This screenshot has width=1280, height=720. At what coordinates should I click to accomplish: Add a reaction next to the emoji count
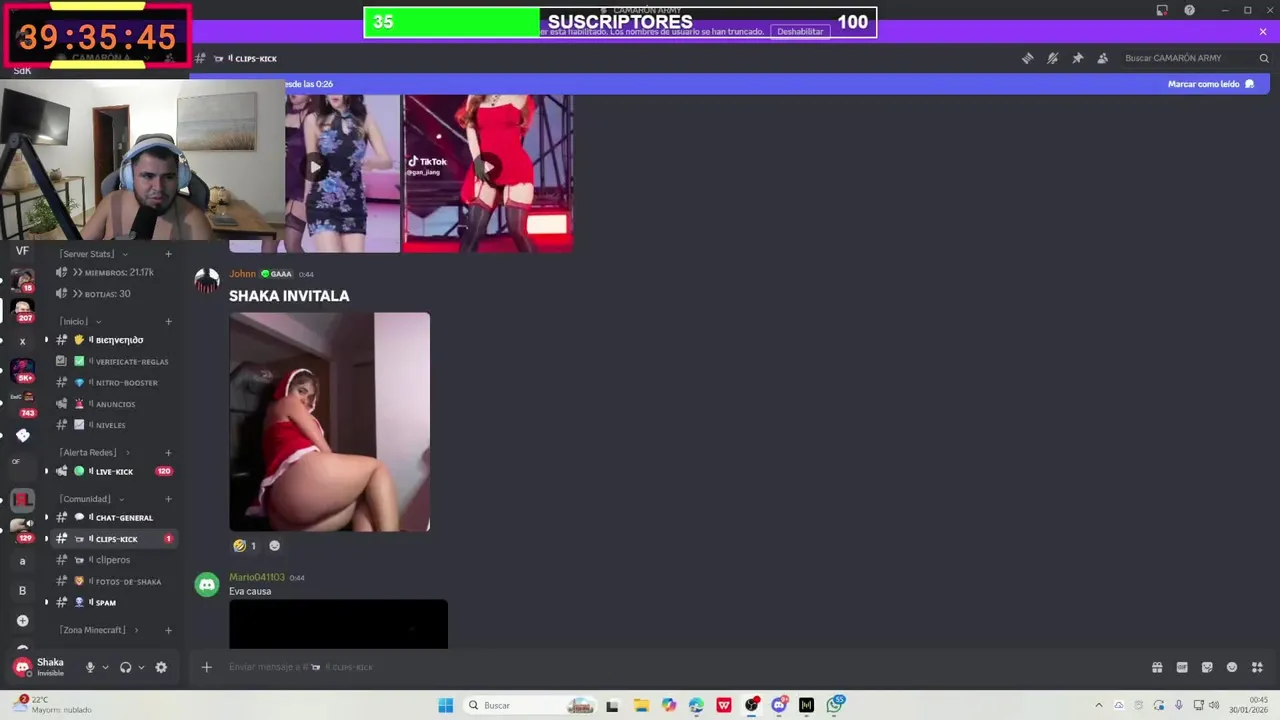click(x=275, y=546)
